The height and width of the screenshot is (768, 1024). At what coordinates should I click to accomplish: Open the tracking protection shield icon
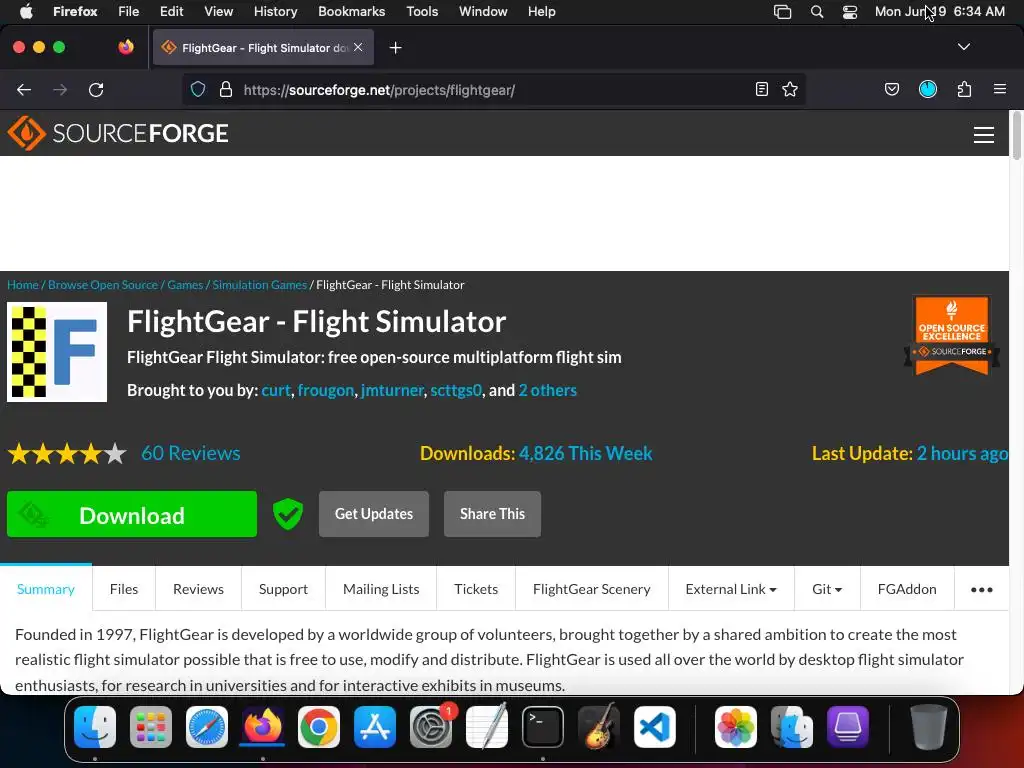pyautogui.click(x=198, y=89)
